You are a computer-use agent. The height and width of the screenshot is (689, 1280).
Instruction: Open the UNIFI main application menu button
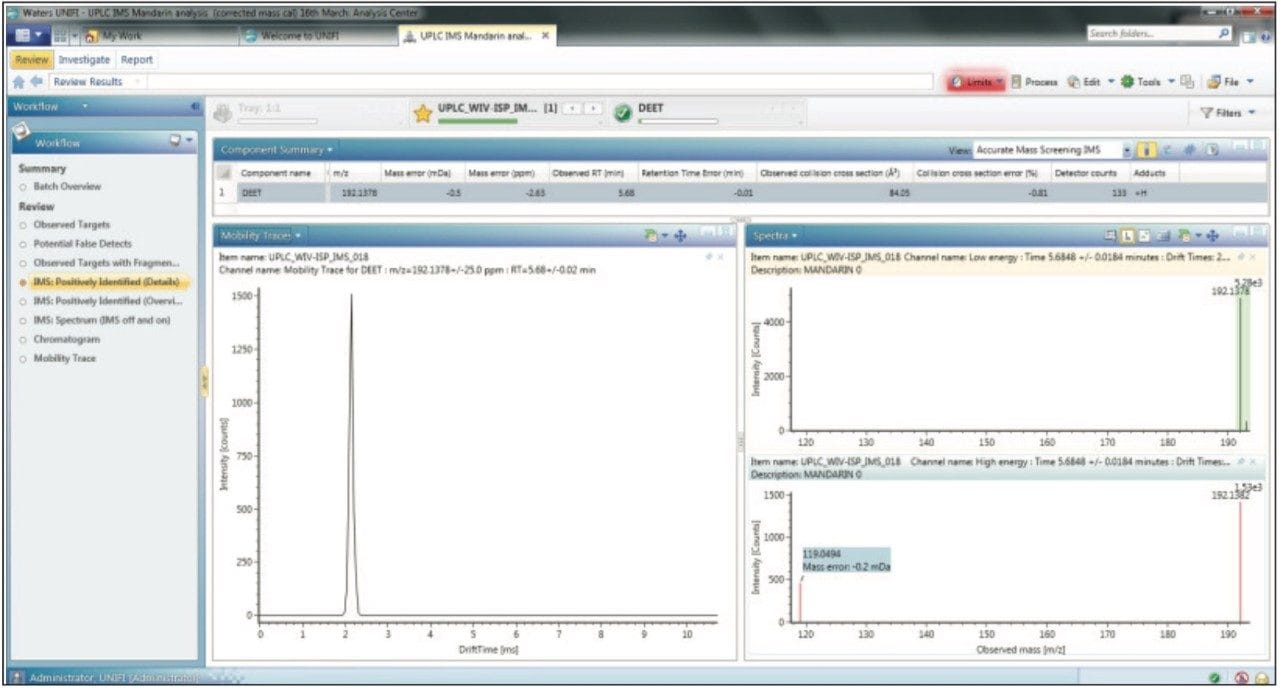(x=28, y=35)
